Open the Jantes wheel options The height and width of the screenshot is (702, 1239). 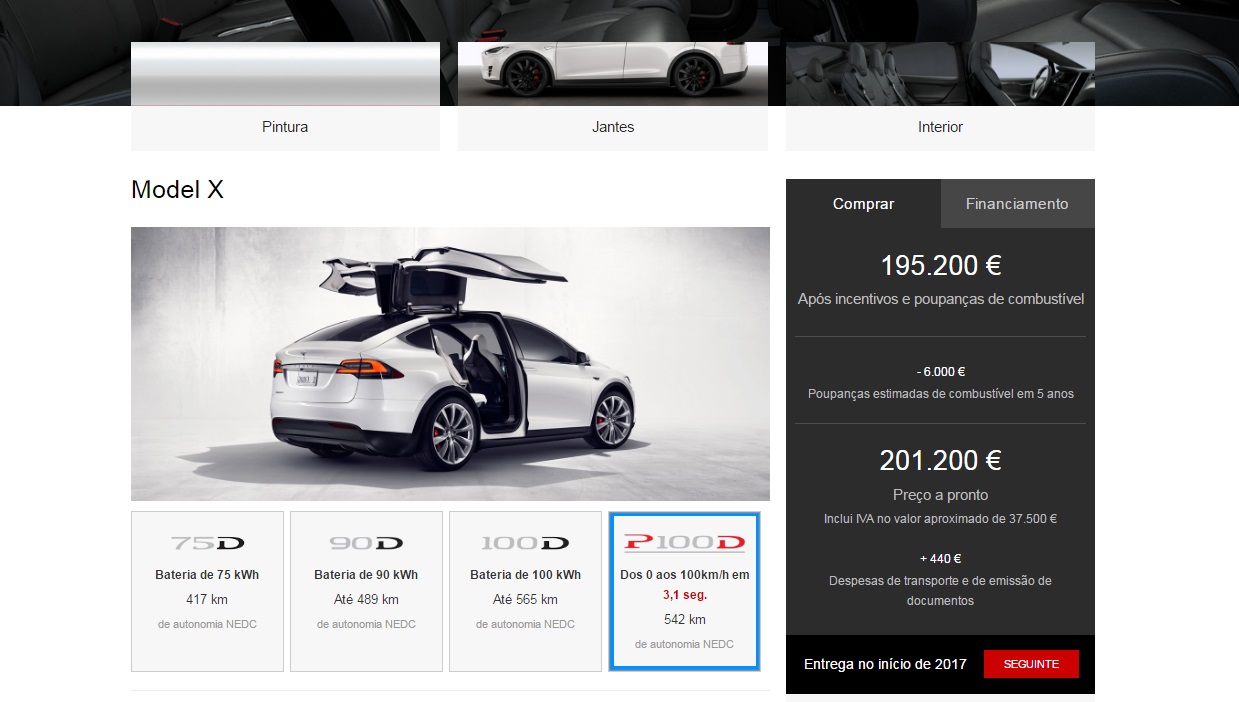pyautogui.click(x=612, y=127)
